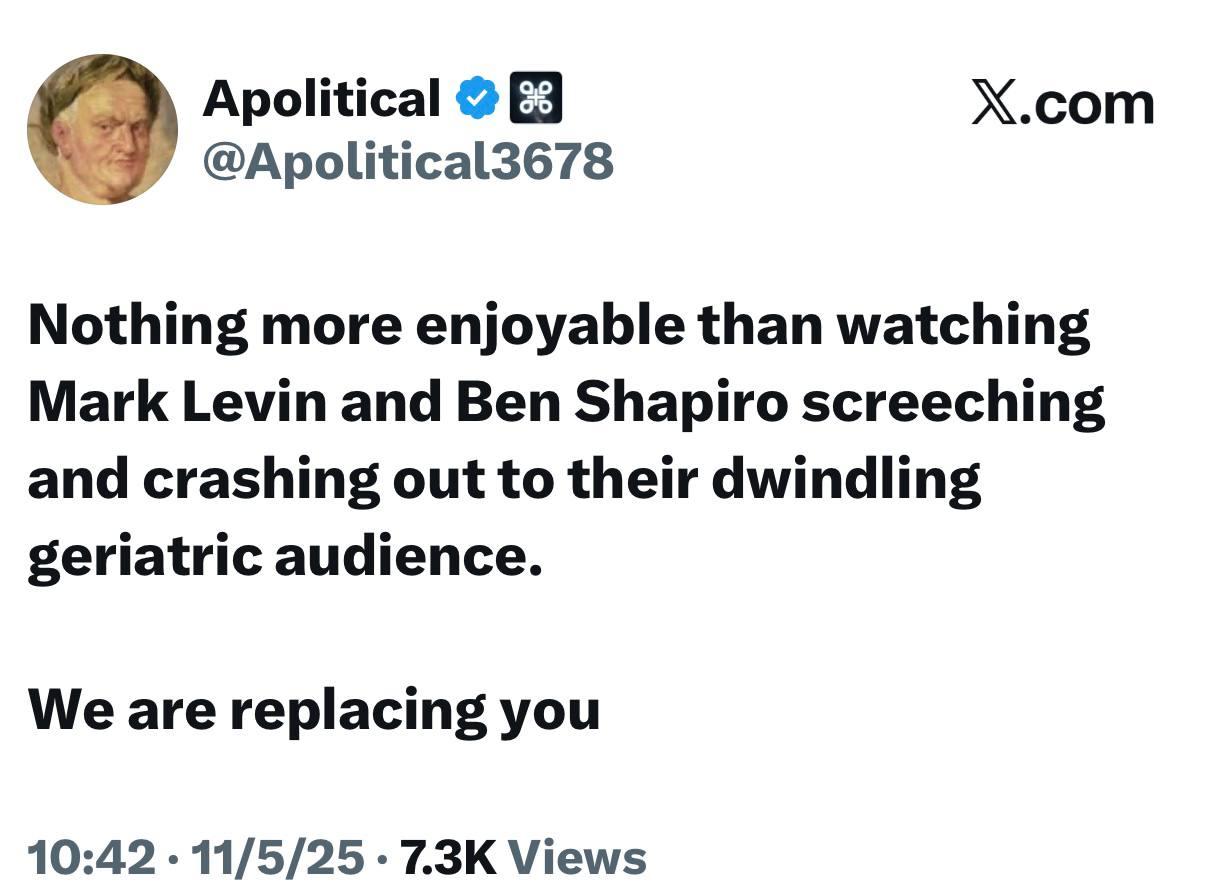Click the name Mark Levin in the post

pyautogui.click(x=177, y=402)
